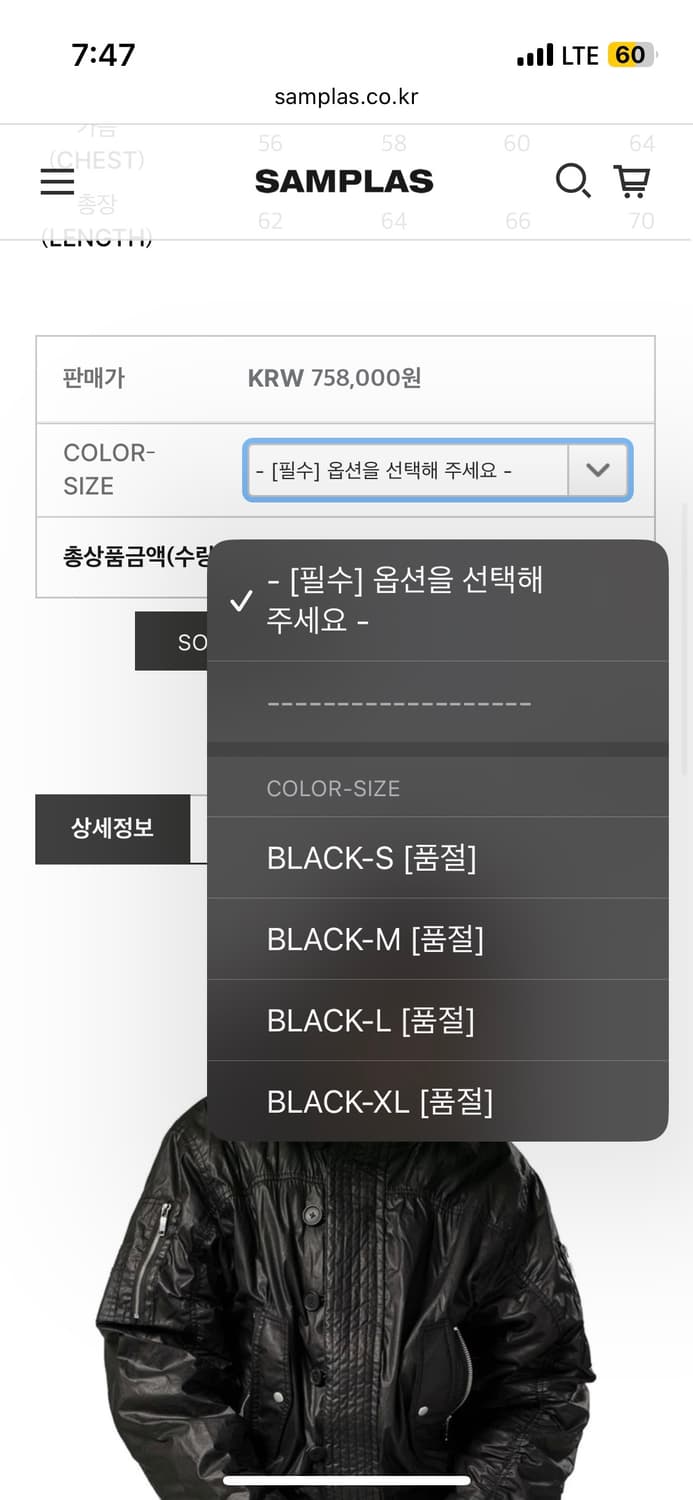The width and height of the screenshot is (693, 1500).
Task: Tap the samplas.co.kr address bar
Action: [346, 97]
